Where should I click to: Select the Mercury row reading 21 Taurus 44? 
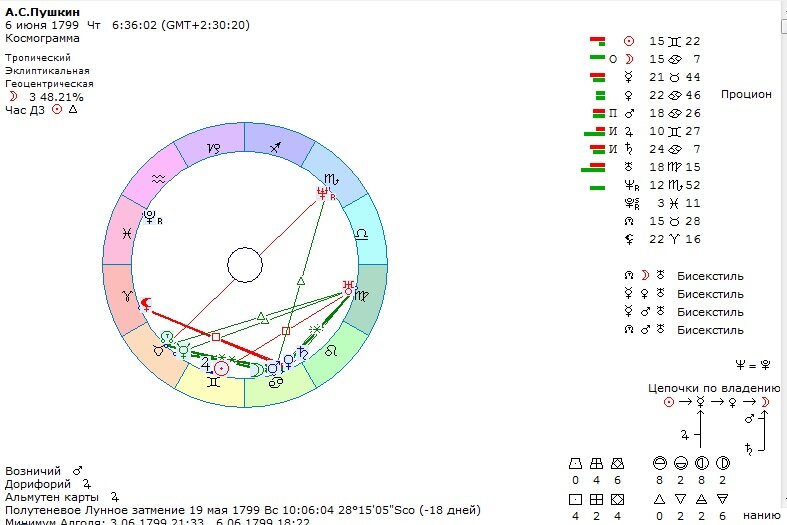[x=662, y=77]
